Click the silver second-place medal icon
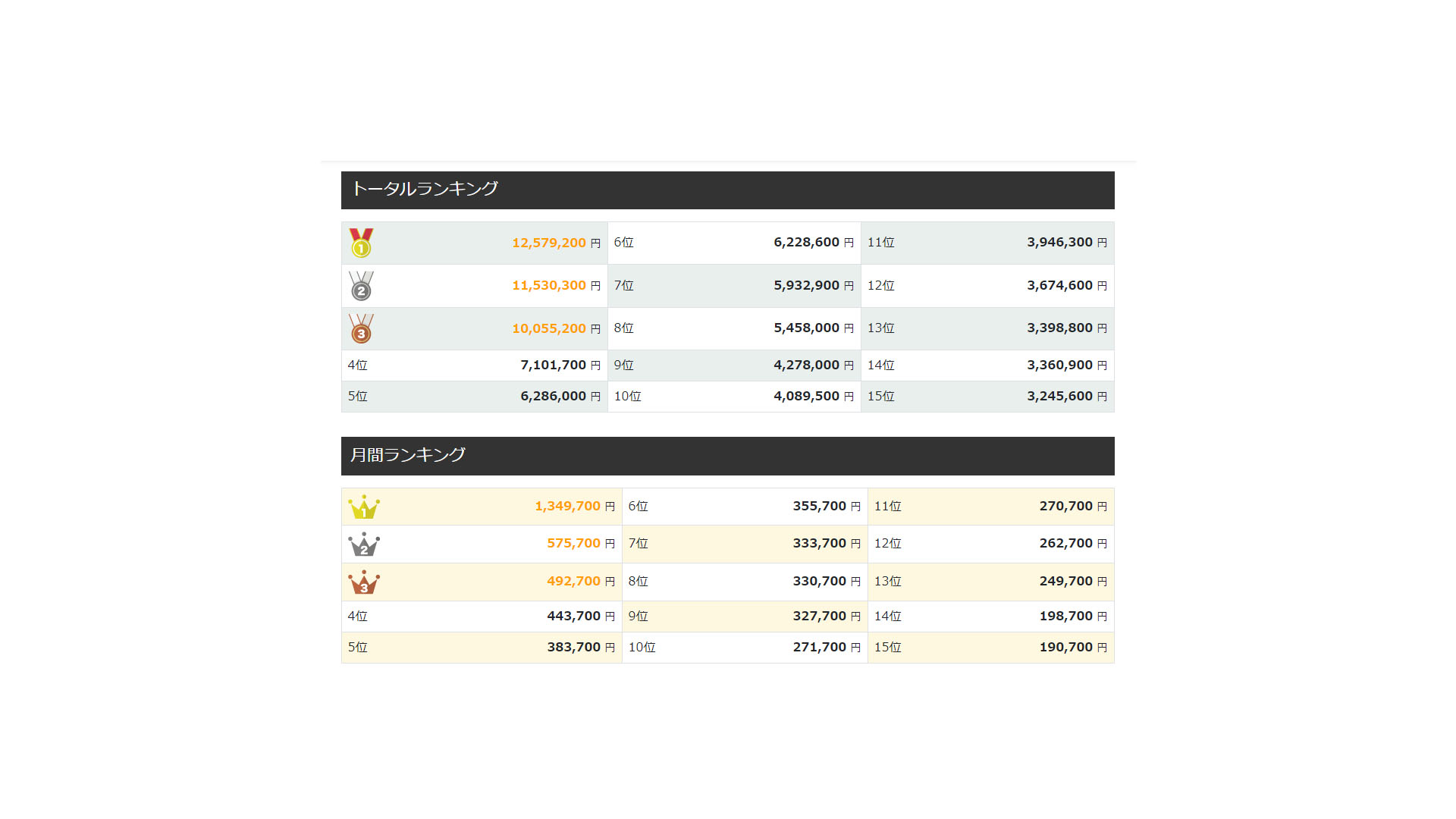 click(x=361, y=286)
